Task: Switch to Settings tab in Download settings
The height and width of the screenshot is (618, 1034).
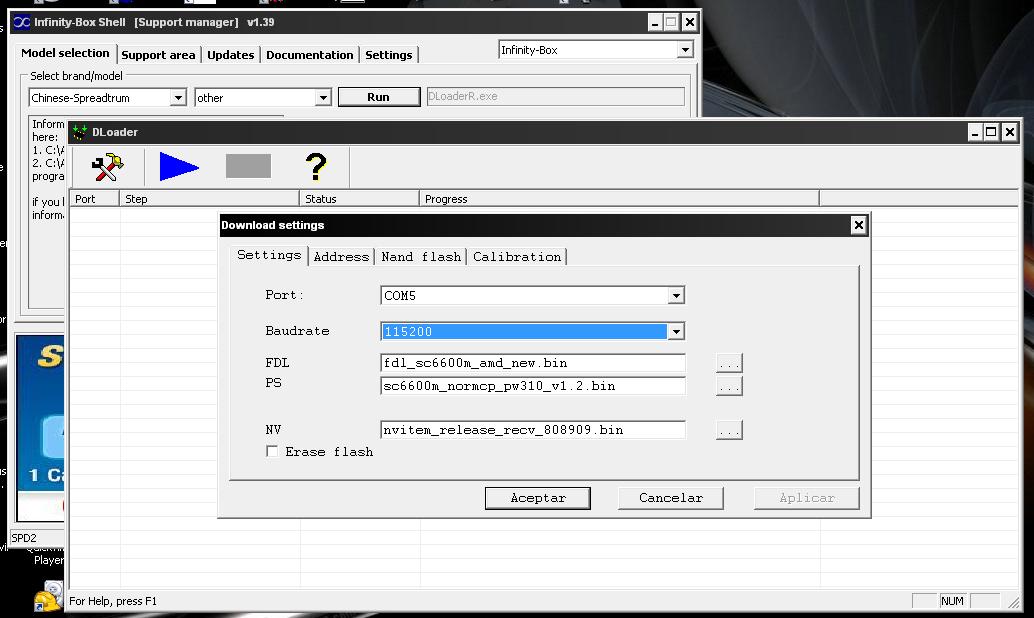Action: pyautogui.click(x=269, y=255)
